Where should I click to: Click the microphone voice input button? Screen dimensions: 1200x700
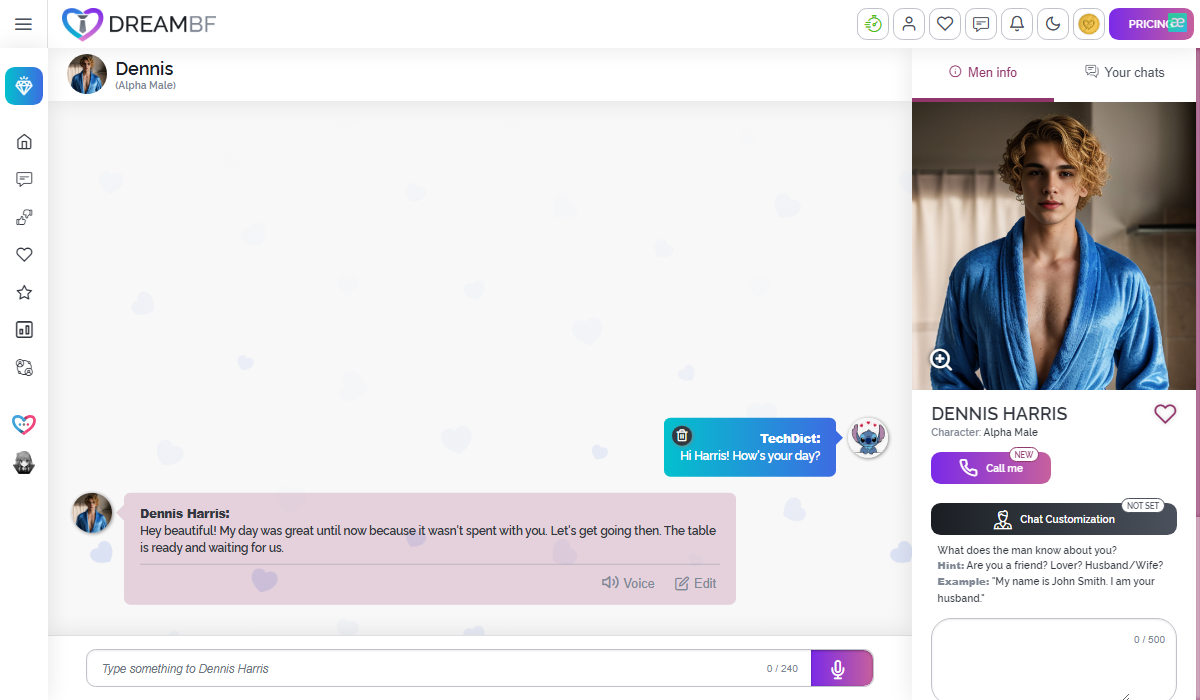pos(838,669)
